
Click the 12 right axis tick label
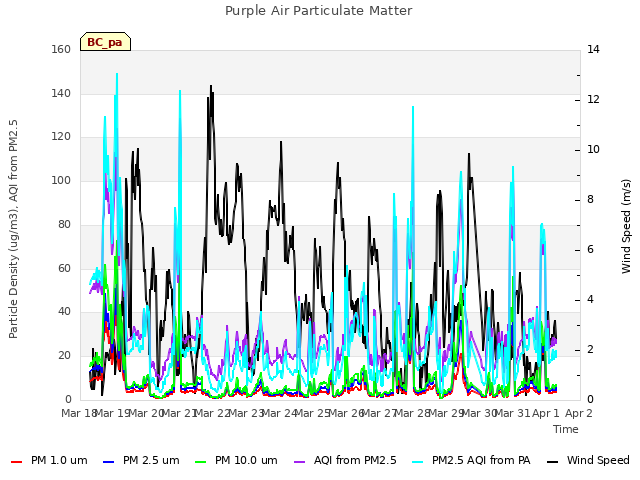click(593, 100)
